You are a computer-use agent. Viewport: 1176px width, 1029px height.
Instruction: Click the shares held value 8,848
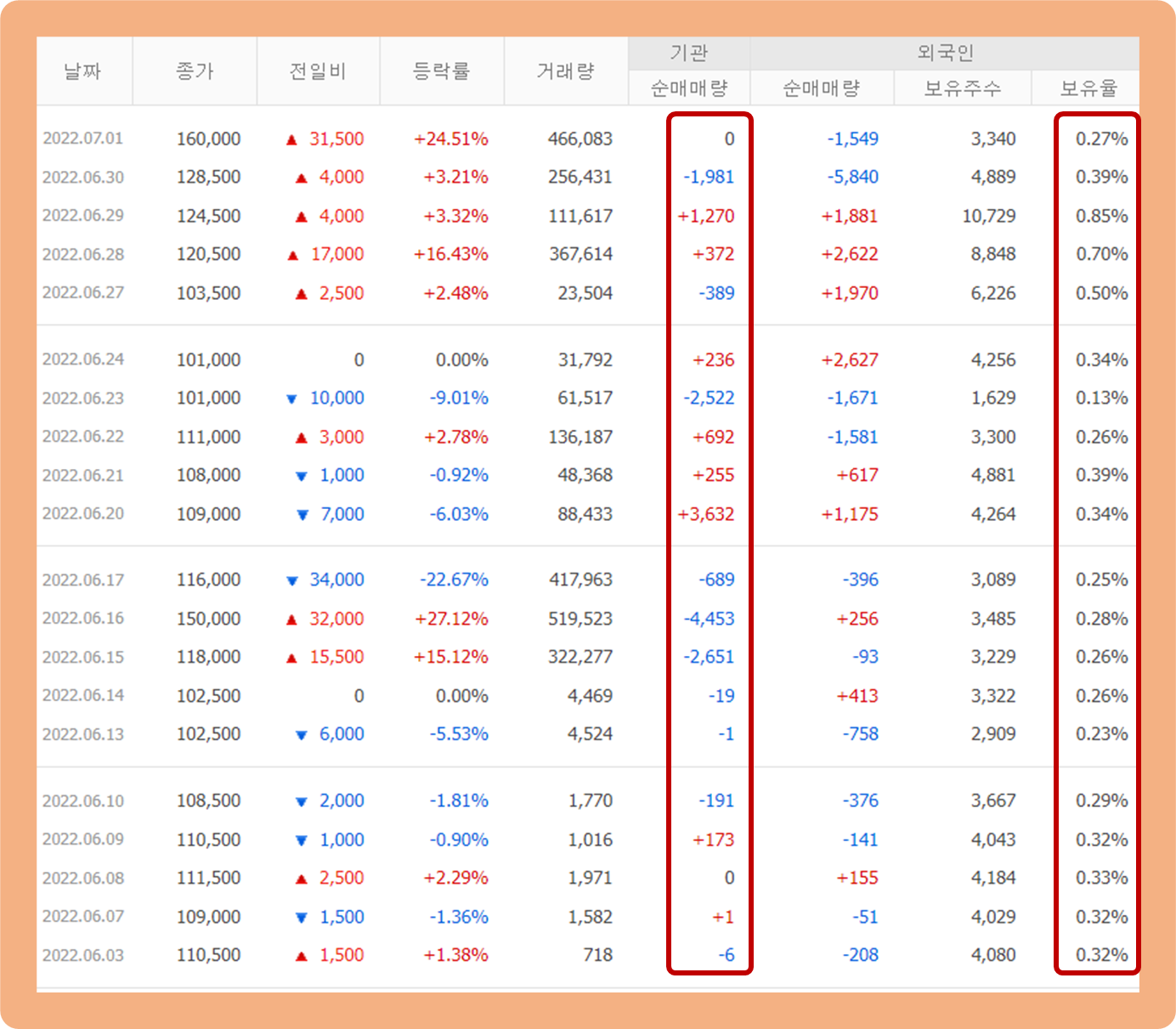(993, 254)
